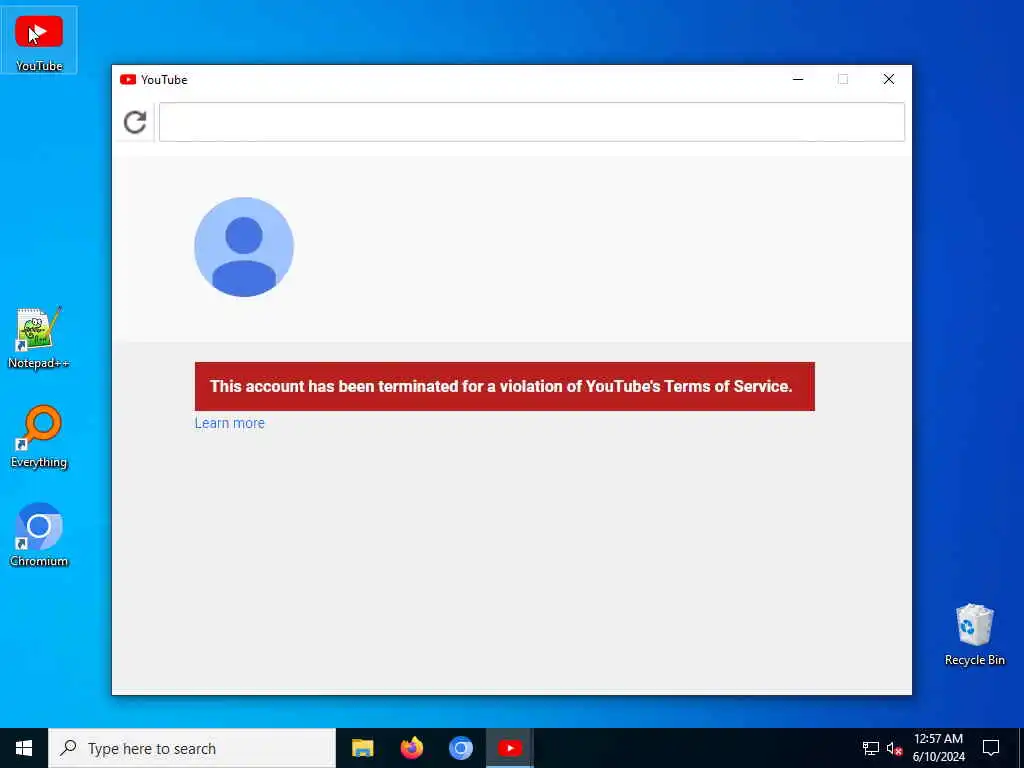Open the Learn more link
This screenshot has height=768, width=1024.
point(229,423)
